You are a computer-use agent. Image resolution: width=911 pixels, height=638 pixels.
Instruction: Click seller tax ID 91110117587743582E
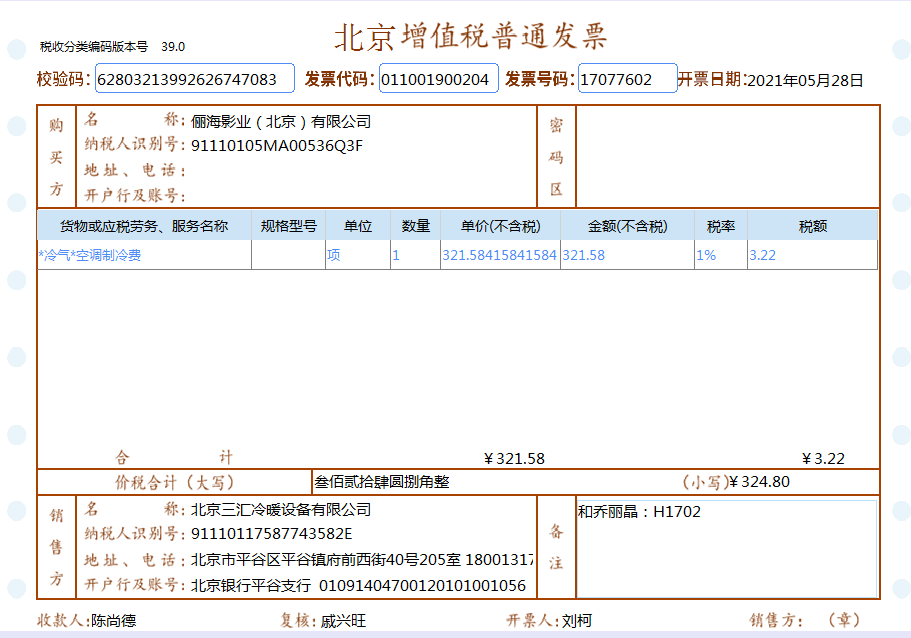click(x=271, y=533)
